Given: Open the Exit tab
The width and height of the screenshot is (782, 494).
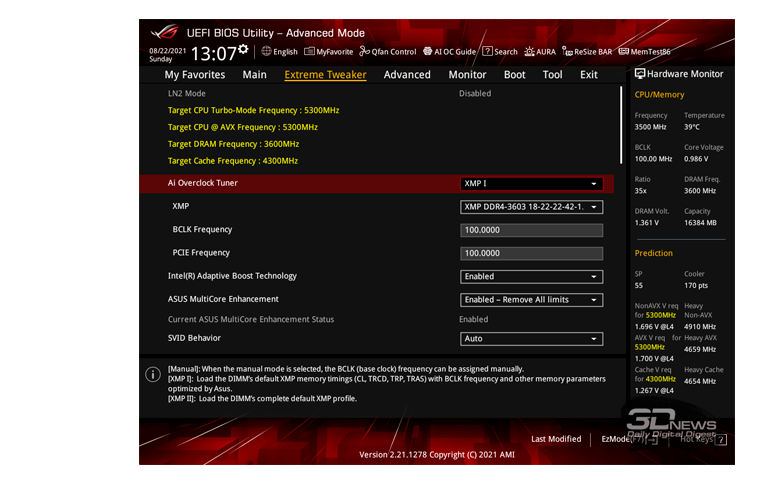Looking at the screenshot, I should 588,75.
